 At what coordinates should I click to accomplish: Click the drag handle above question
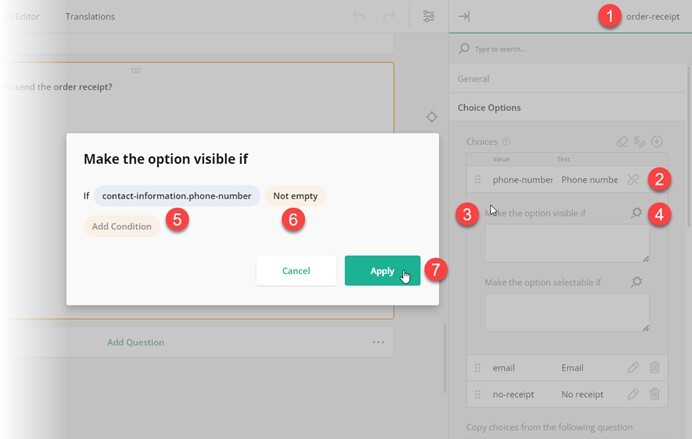(x=135, y=71)
